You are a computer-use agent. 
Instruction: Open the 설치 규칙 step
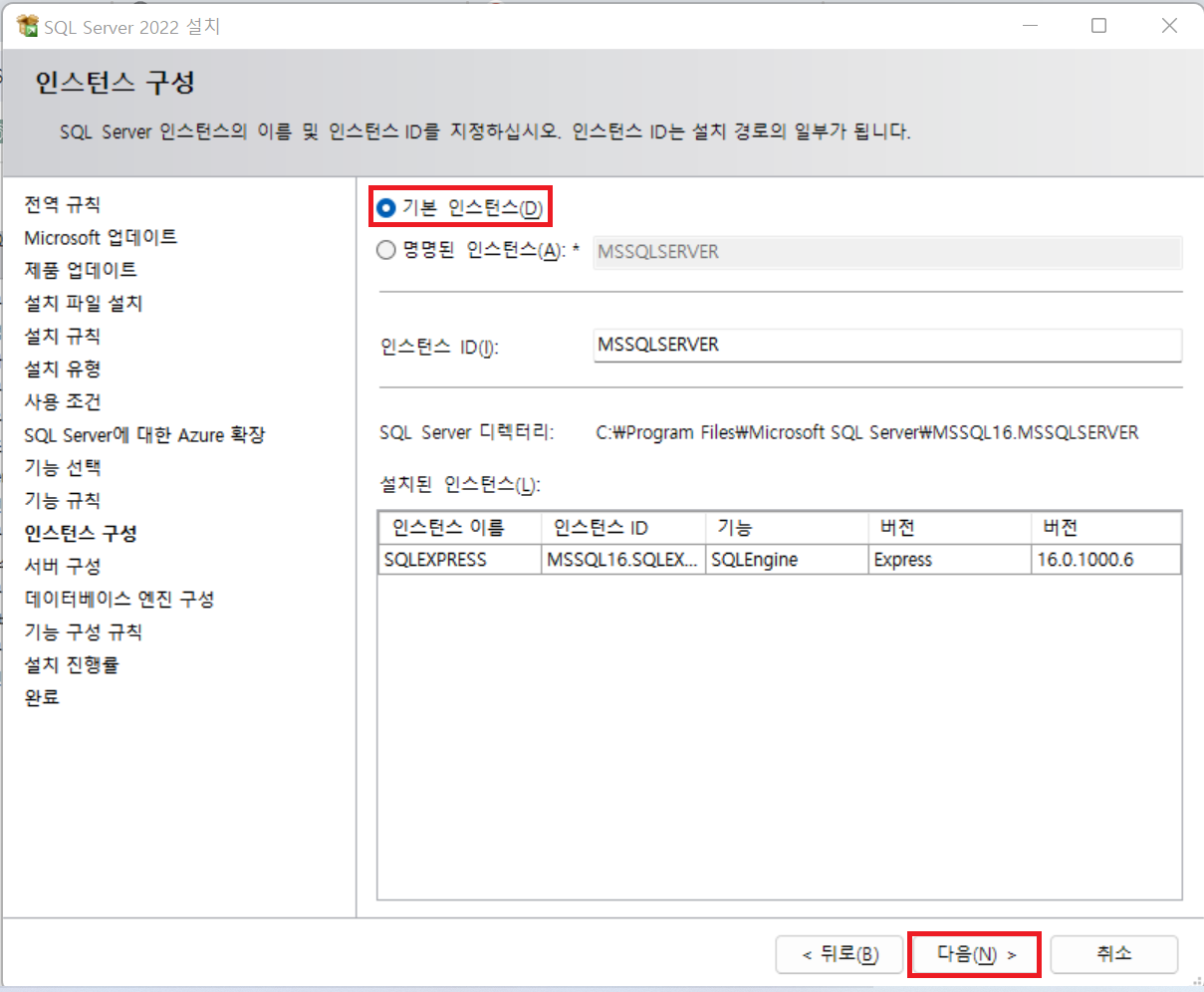point(62,336)
